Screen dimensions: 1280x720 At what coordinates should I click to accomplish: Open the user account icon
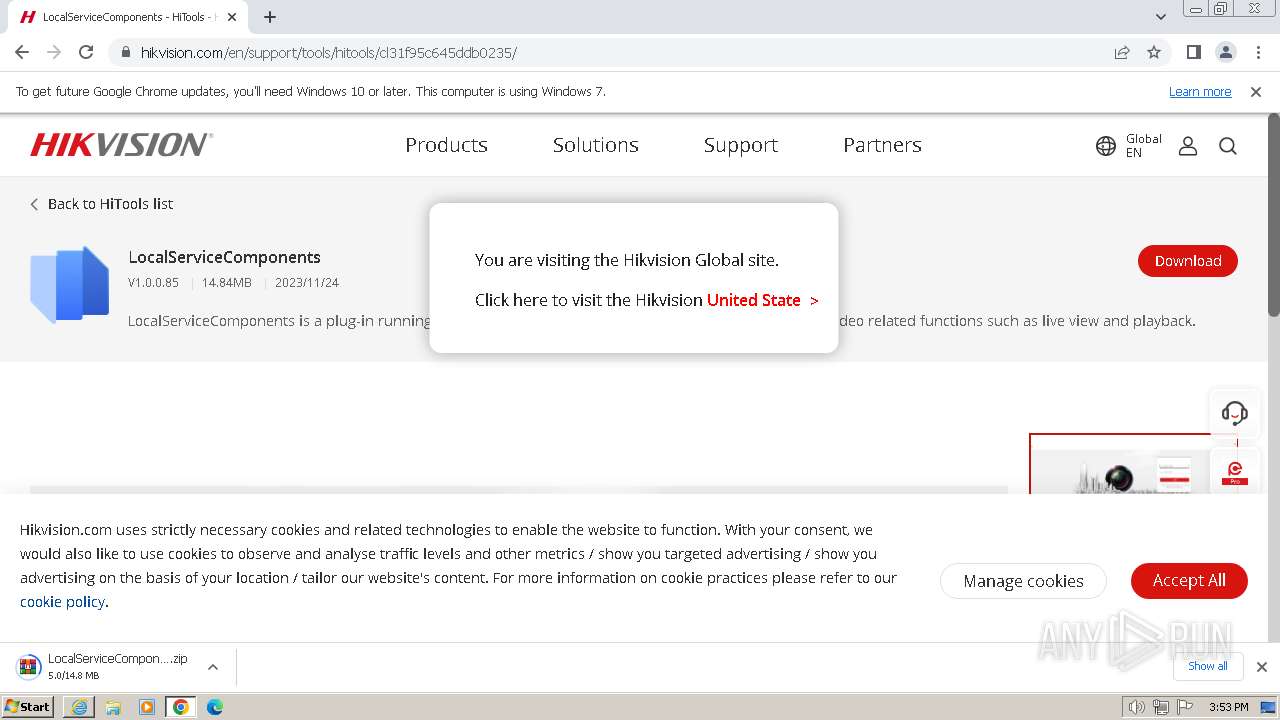click(1188, 146)
